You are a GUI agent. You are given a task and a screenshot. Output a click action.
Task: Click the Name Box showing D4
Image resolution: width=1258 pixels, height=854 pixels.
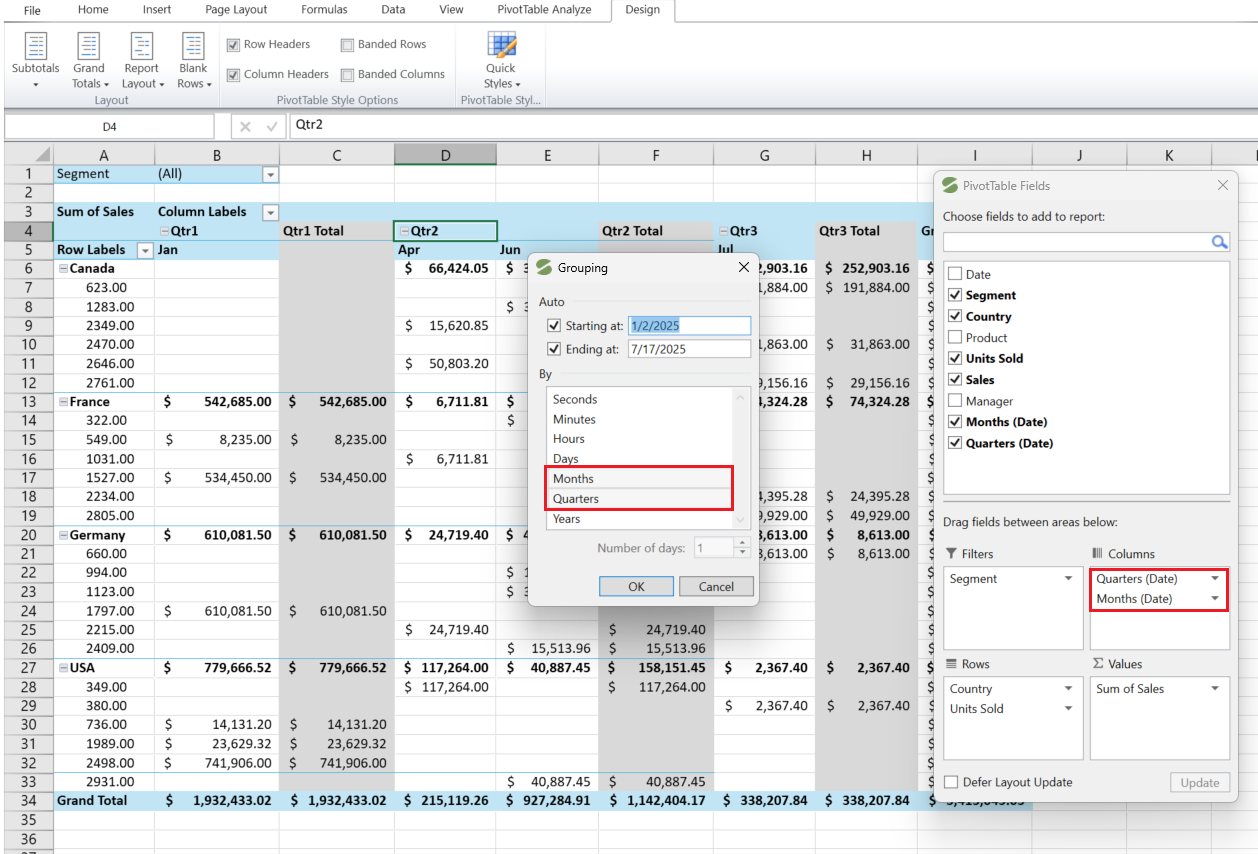coord(109,127)
